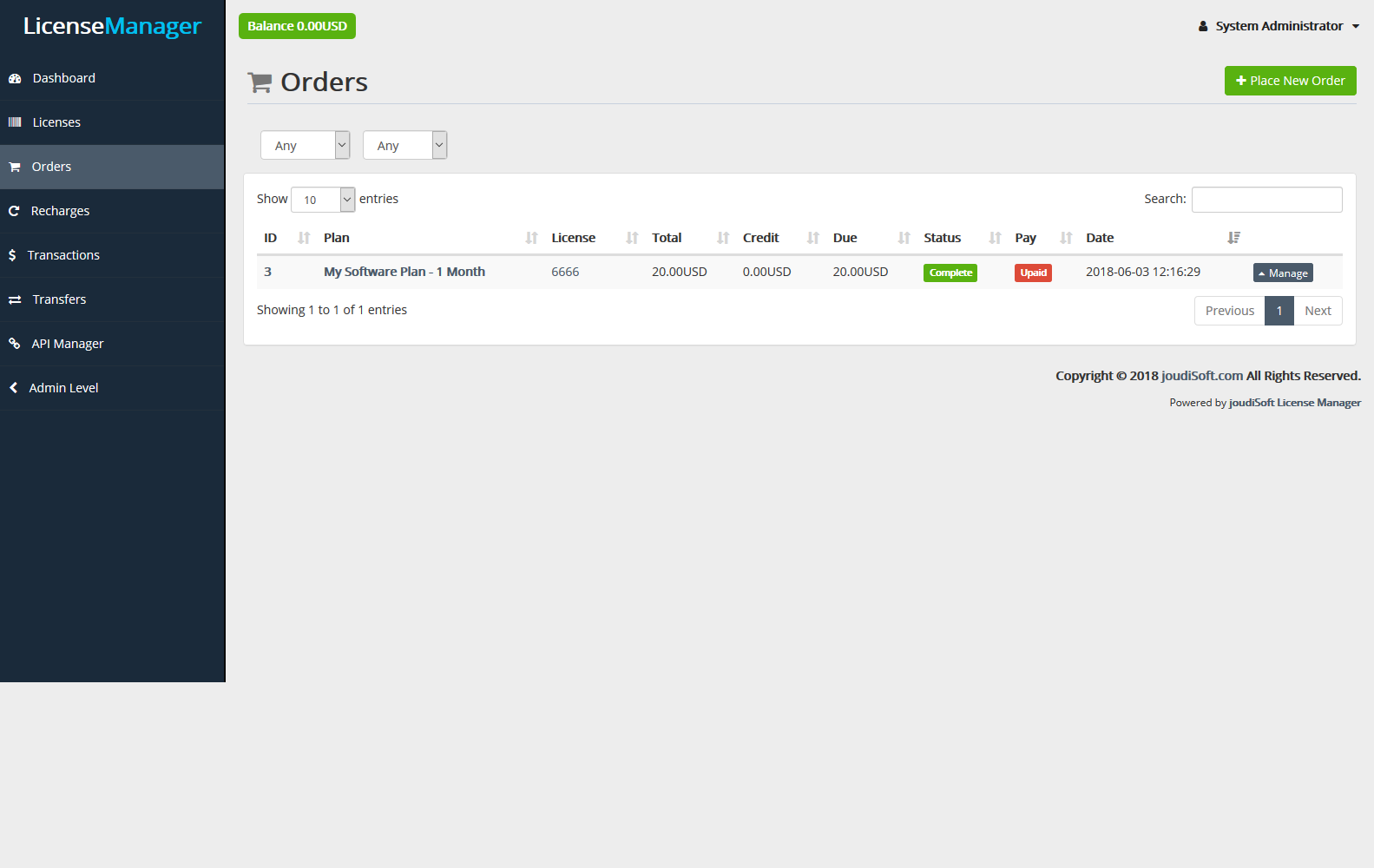Open Dashboard menu item
1374x868 pixels.
pyautogui.click(x=112, y=78)
